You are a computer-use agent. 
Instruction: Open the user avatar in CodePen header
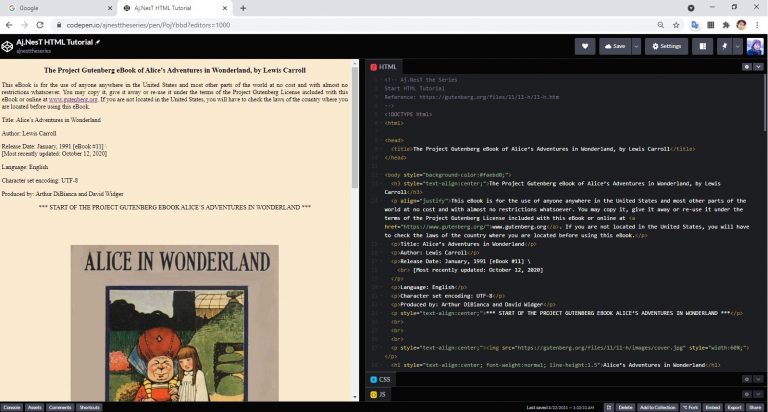point(753,46)
